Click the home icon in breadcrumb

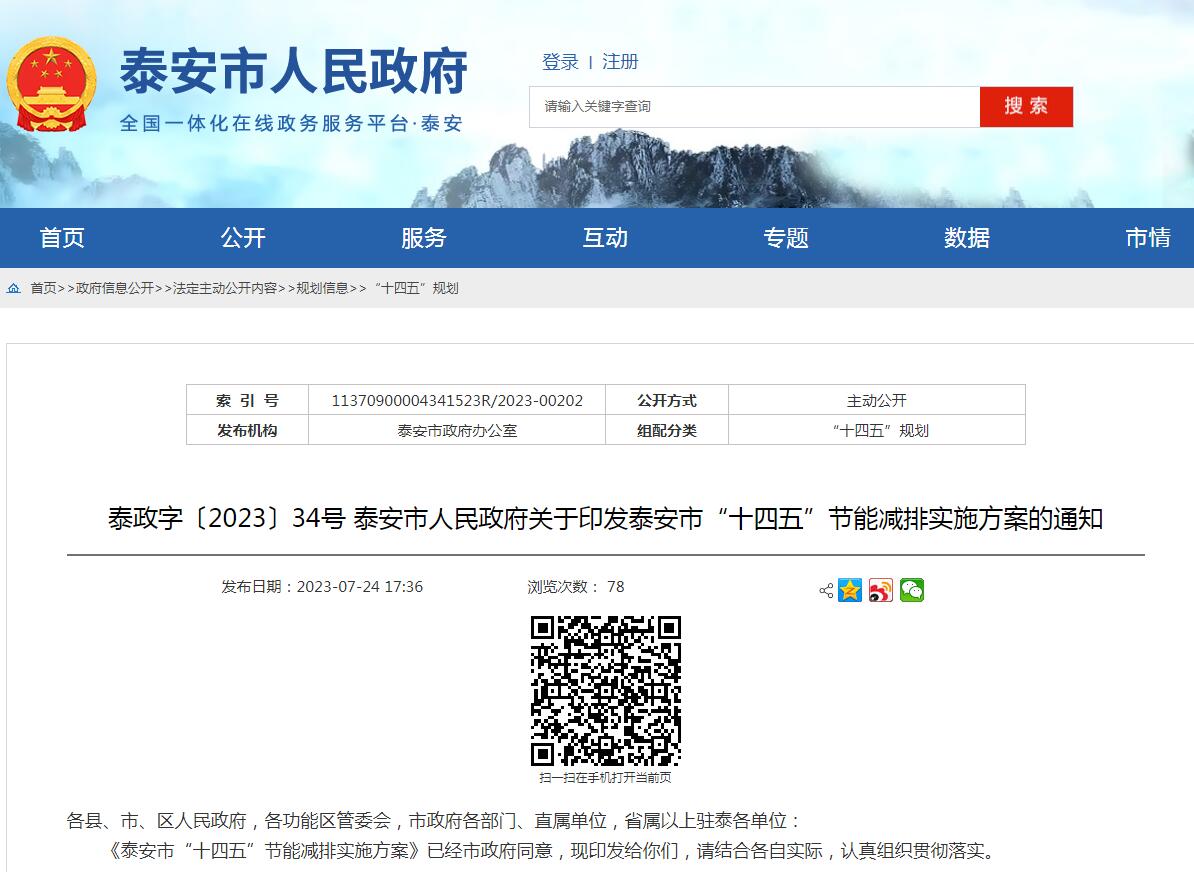point(14,288)
